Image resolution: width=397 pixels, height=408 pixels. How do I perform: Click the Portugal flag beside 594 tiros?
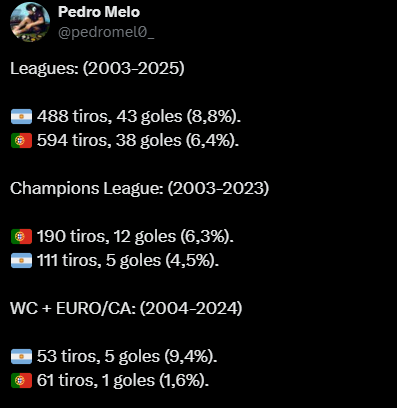pyautogui.click(x=22, y=140)
